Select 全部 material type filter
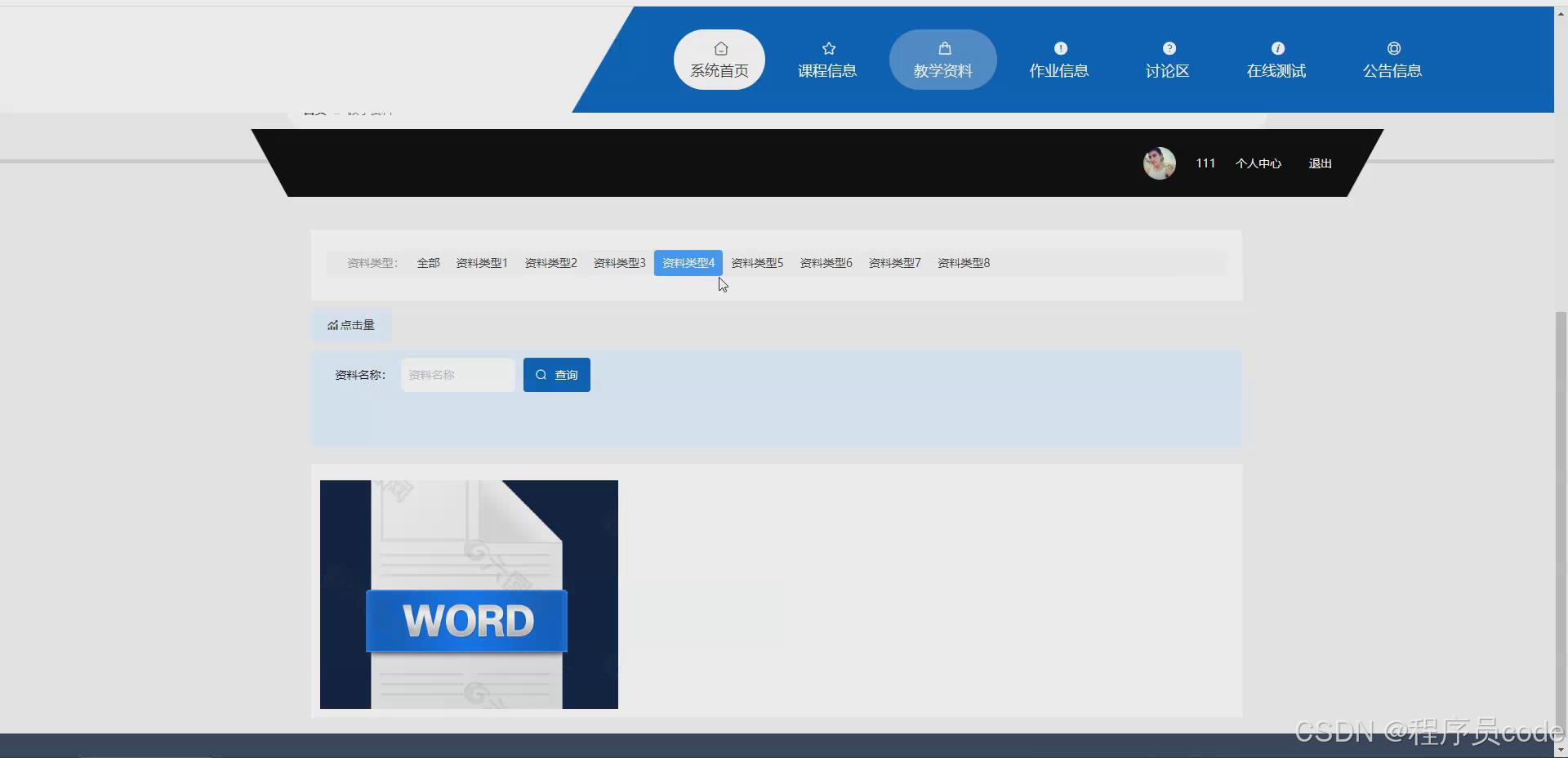The width and height of the screenshot is (1568, 758). click(x=428, y=263)
